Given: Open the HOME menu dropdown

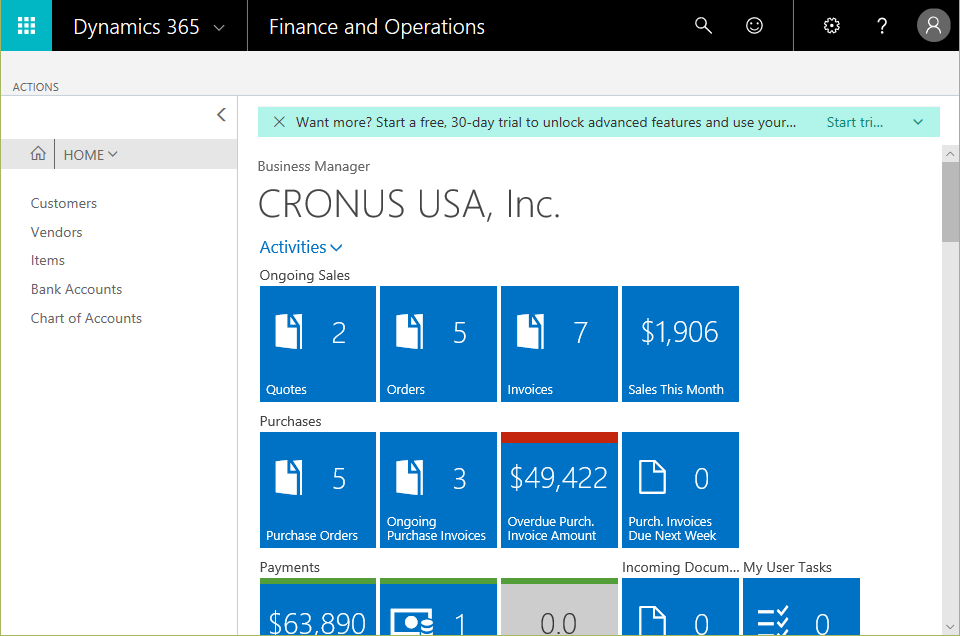Looking at the screenshot, I should point(90,154).
